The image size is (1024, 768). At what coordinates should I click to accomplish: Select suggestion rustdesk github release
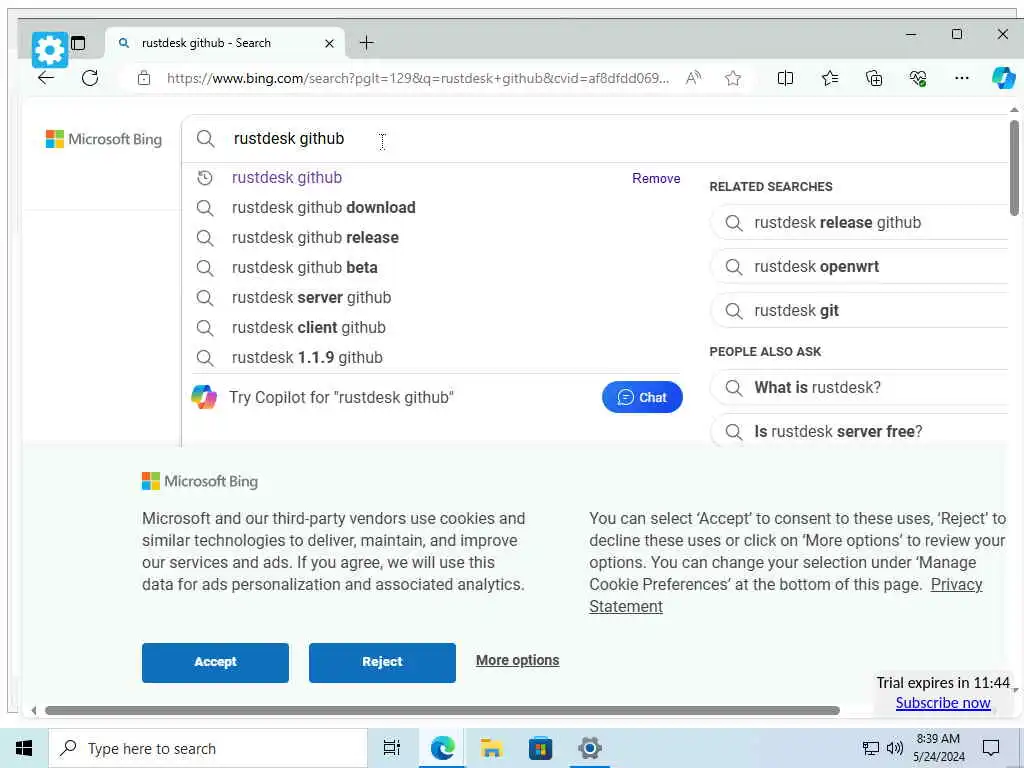coord(438,238)
